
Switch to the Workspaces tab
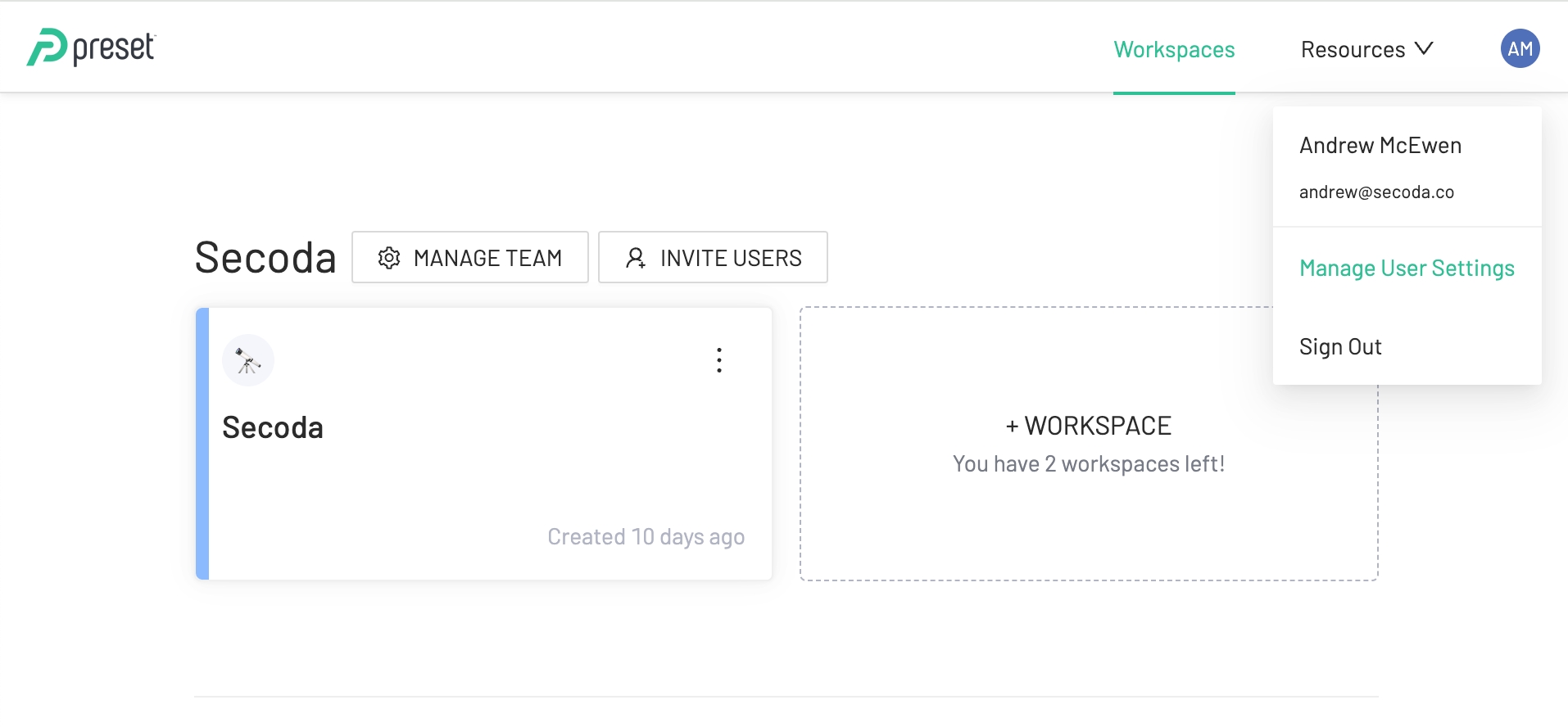point(1174,49)
